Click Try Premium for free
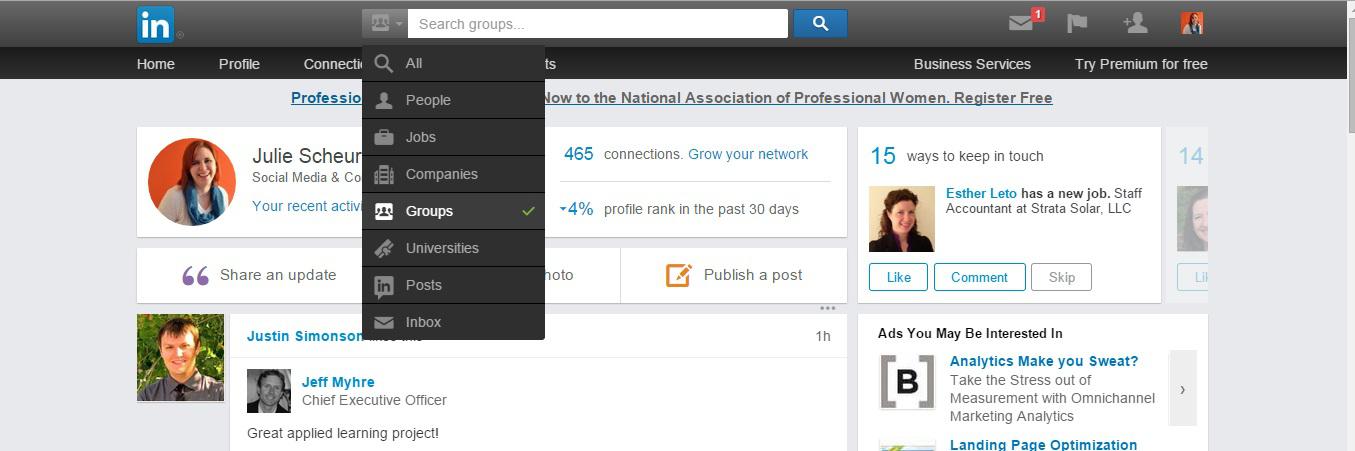The height and width of the screenshot is (451, 1355). point(1141,64)
